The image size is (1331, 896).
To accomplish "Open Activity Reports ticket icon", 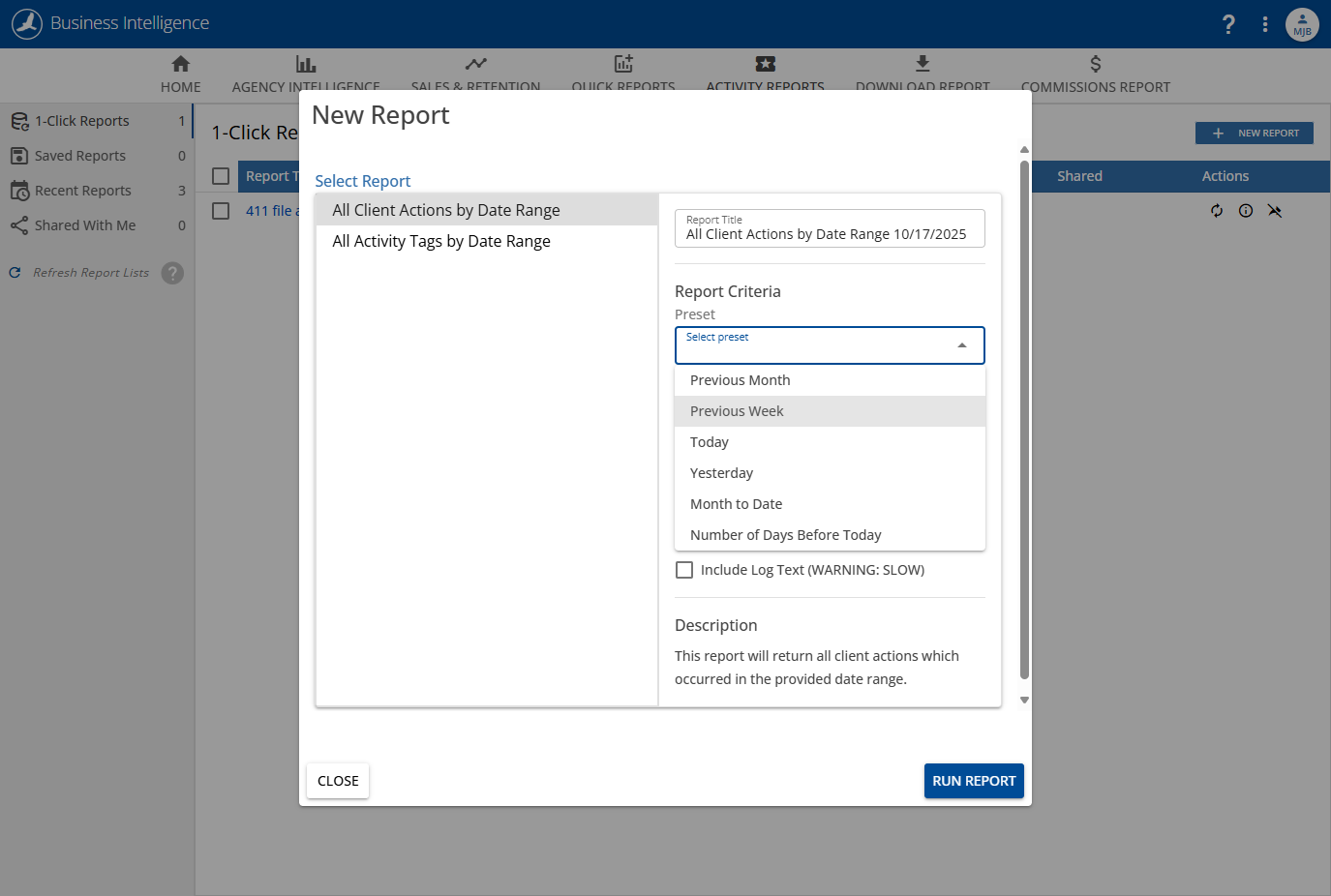I will point(766,64).
